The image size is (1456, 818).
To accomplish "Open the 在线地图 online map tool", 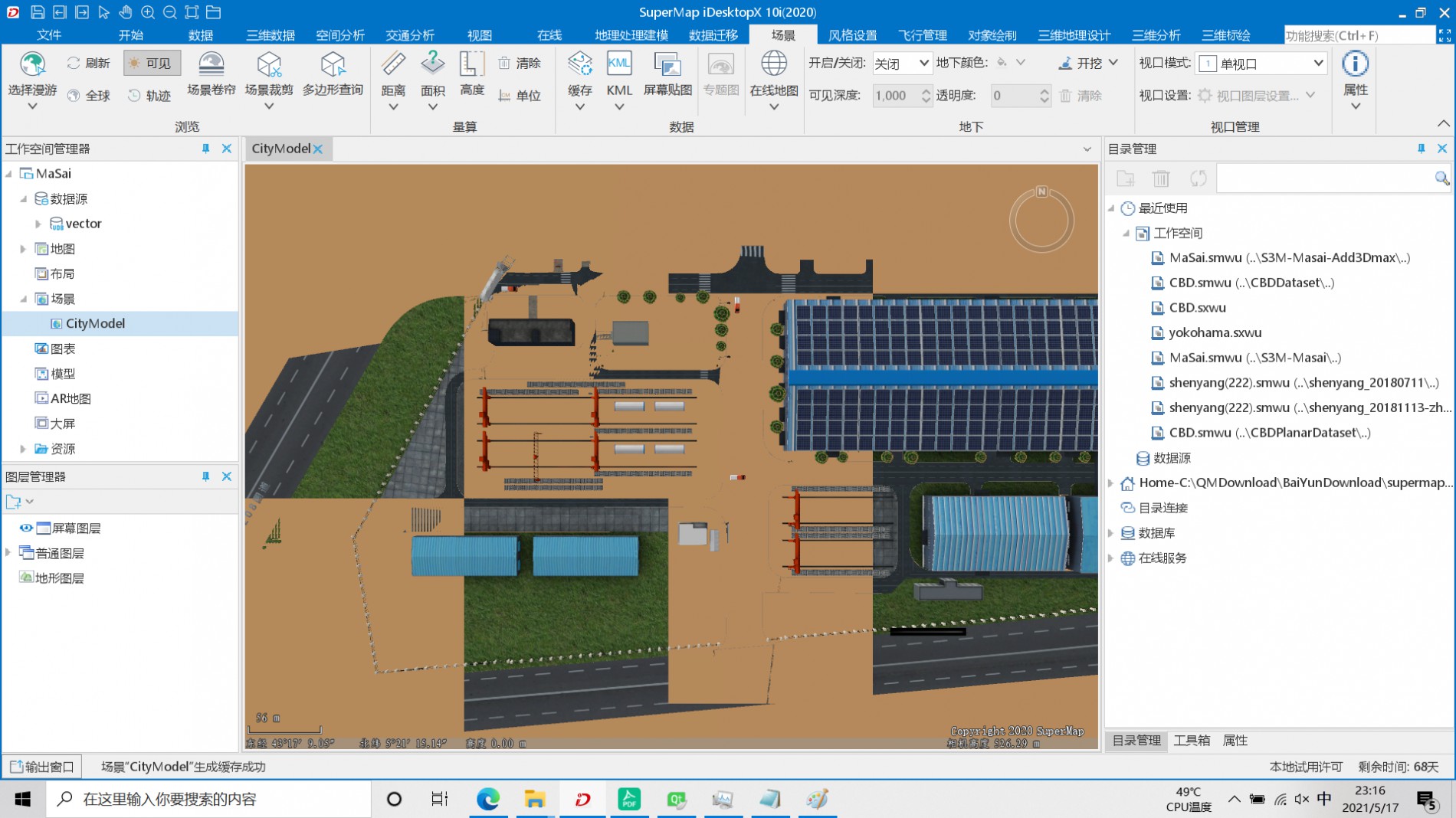I will pos(774,80).
